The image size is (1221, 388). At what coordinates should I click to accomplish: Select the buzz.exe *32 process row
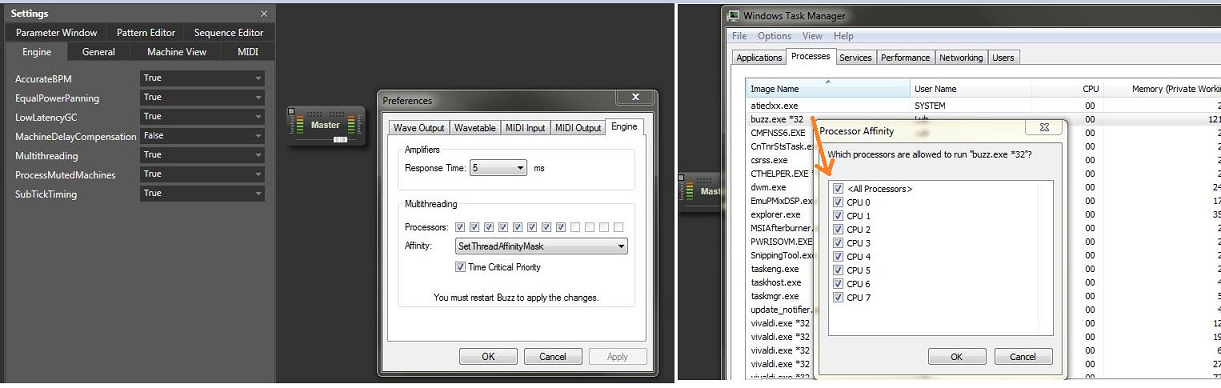coord(984,119)
